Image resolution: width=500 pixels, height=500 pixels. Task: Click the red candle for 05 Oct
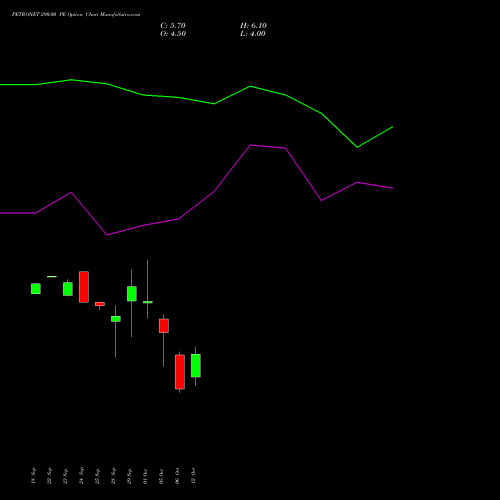(164, 326)
